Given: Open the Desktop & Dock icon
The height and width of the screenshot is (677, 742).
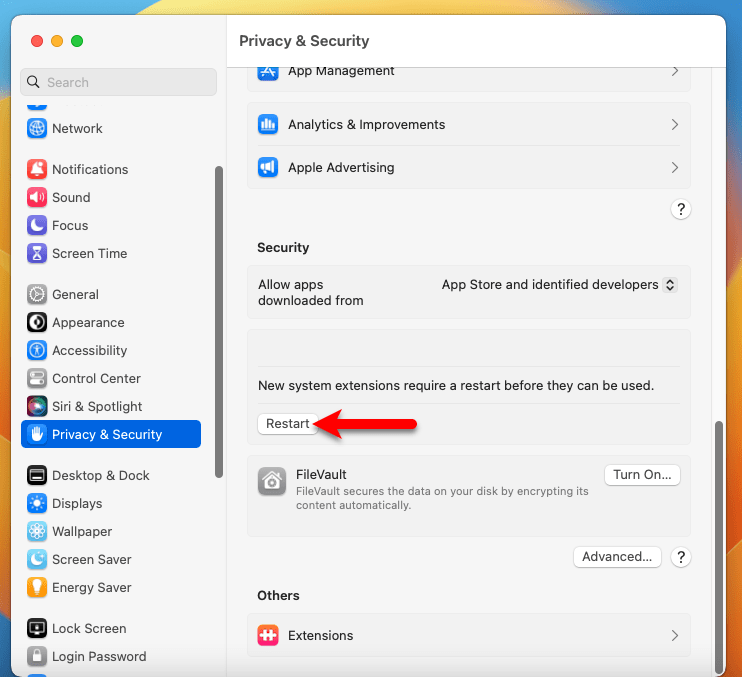Looking at the screenshot, I should click(x=37, y=475).
